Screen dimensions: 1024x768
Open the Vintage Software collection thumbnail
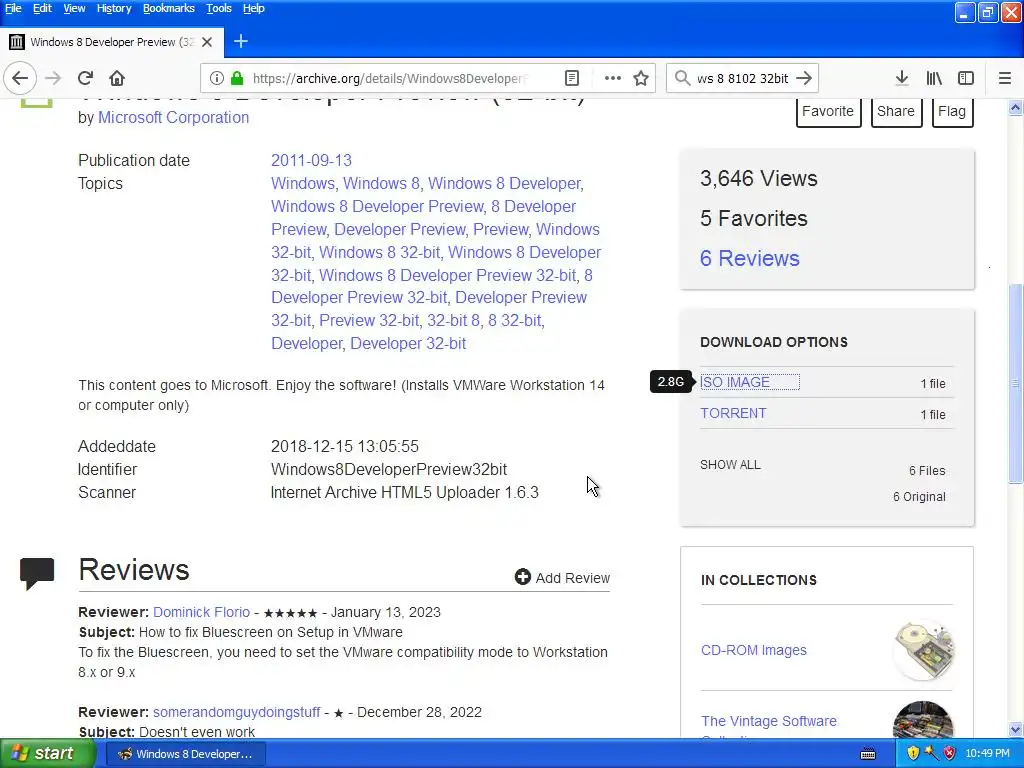(923, 720)
